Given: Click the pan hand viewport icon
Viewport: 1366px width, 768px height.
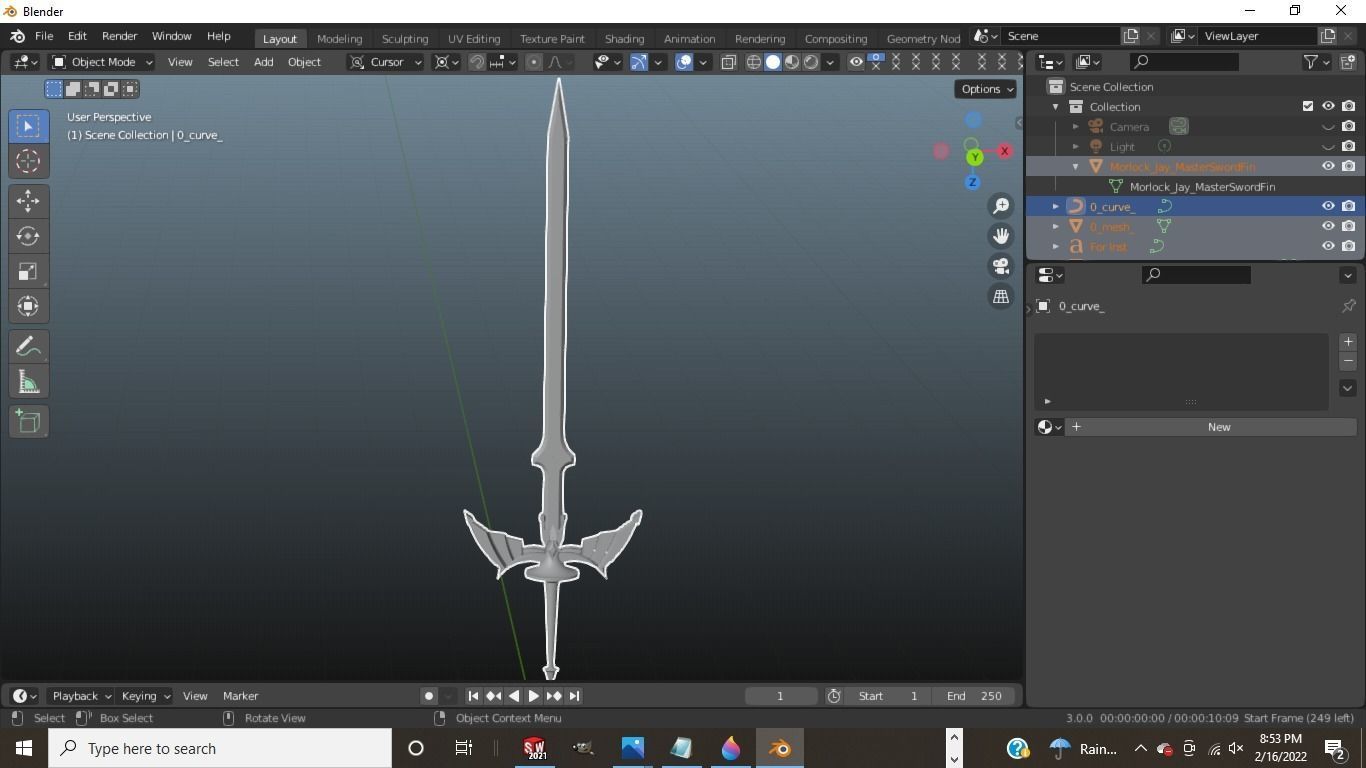Looking at the screenshot, I should click(1001, 236).
